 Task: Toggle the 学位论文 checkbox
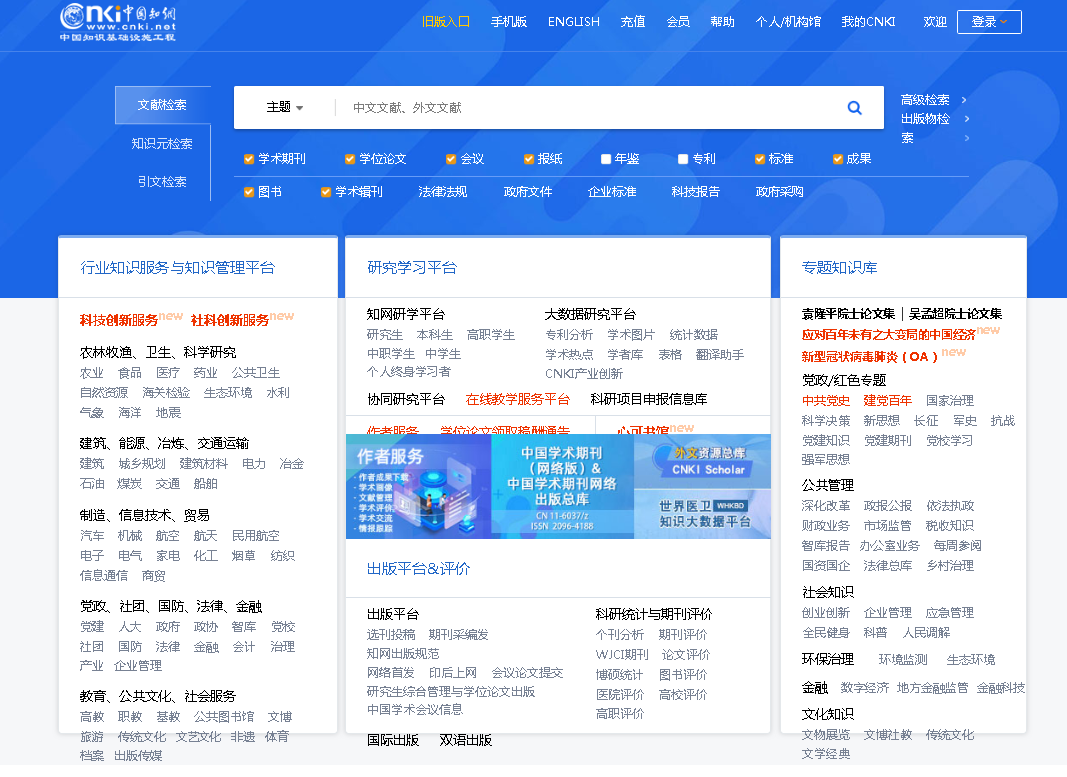point(350,159)
